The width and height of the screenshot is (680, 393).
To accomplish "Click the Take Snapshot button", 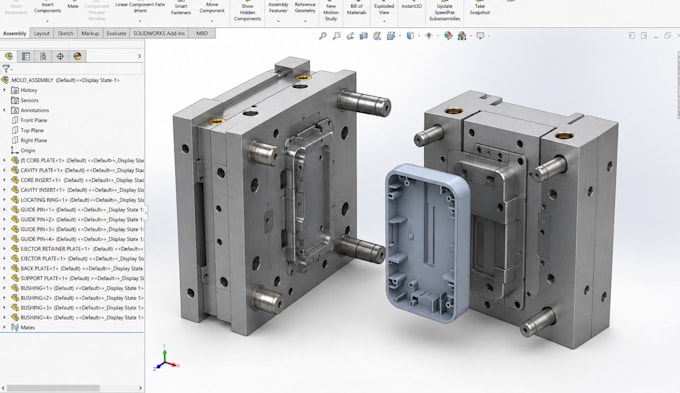I will tap(480, 8).
